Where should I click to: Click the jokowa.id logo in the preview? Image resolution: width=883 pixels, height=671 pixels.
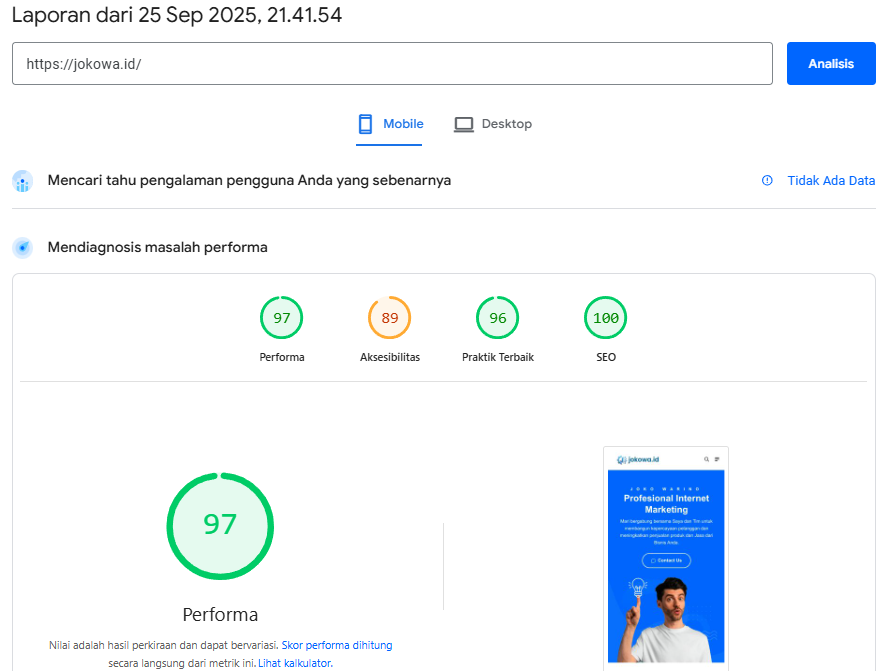(637, 459)
